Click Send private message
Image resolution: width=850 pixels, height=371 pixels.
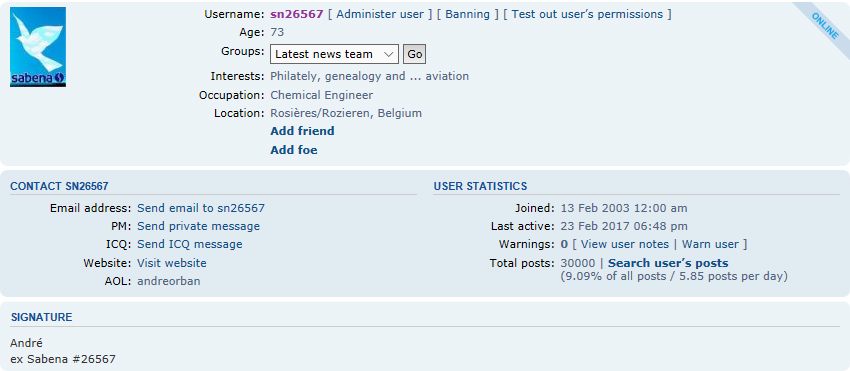coord(198,226)
